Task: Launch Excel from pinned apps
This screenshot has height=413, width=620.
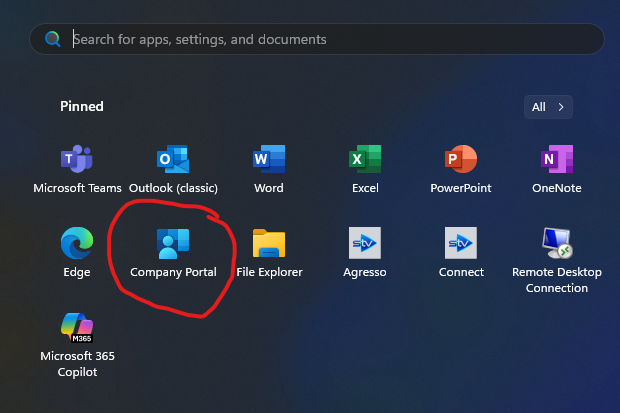Action: [365, 169]
